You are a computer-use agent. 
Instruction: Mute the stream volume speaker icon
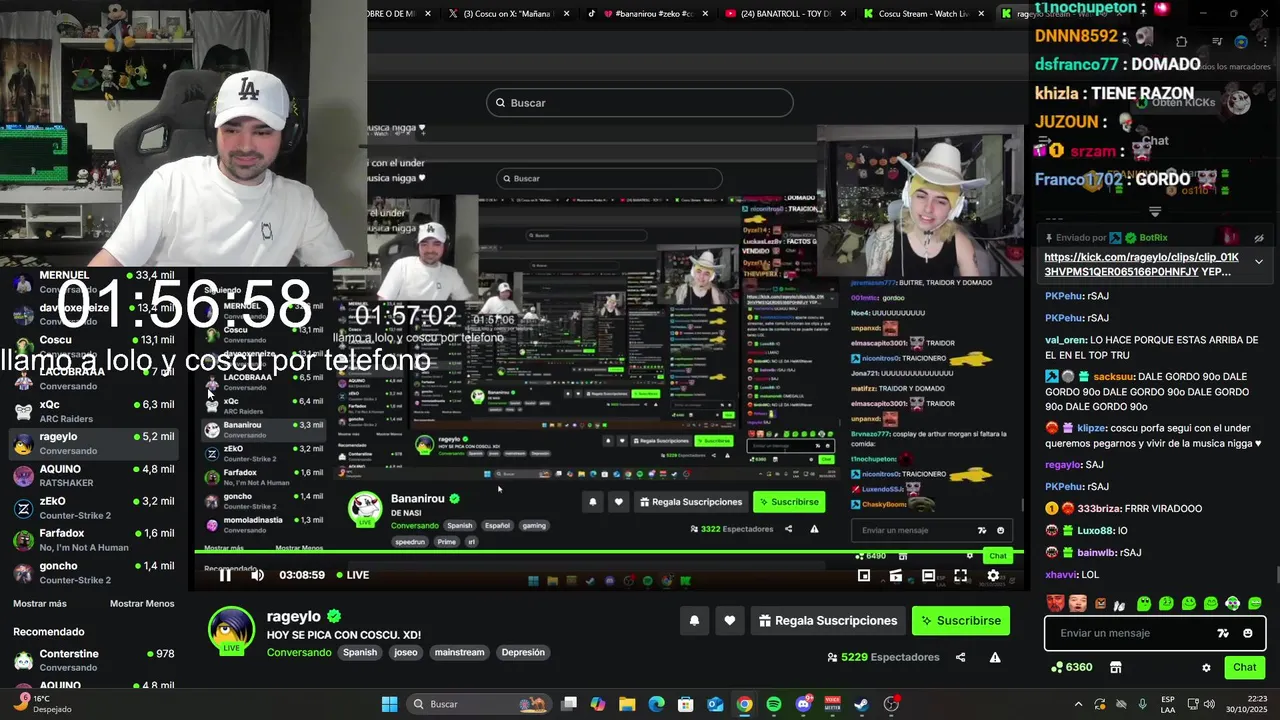click(x=257, y=575)
